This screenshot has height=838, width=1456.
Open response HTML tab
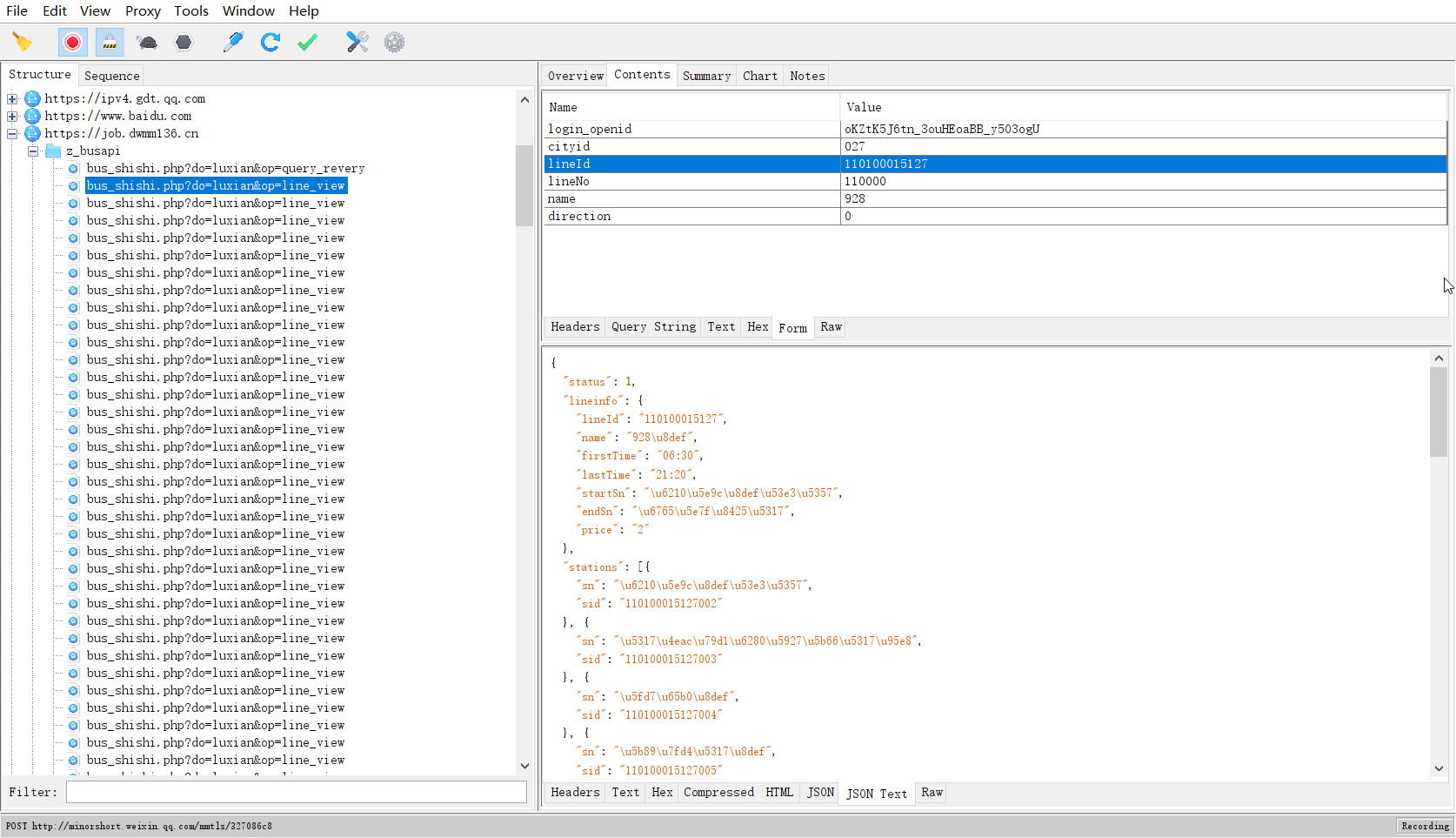click(x=778, y=793)
